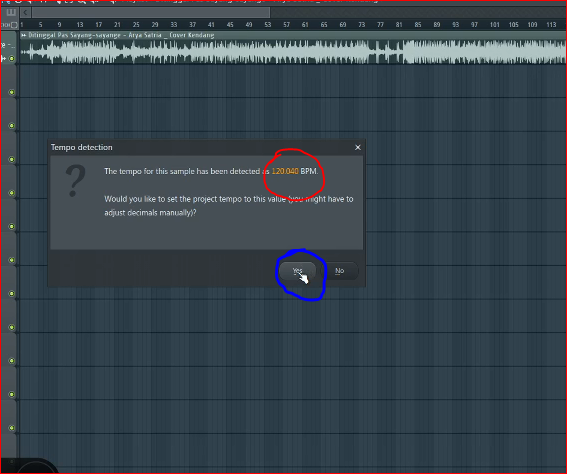Jump to bar 45 on the timeline ruler
Viewport: 567px width, 474px height.
pyautogui.click(x=230, y=25)
